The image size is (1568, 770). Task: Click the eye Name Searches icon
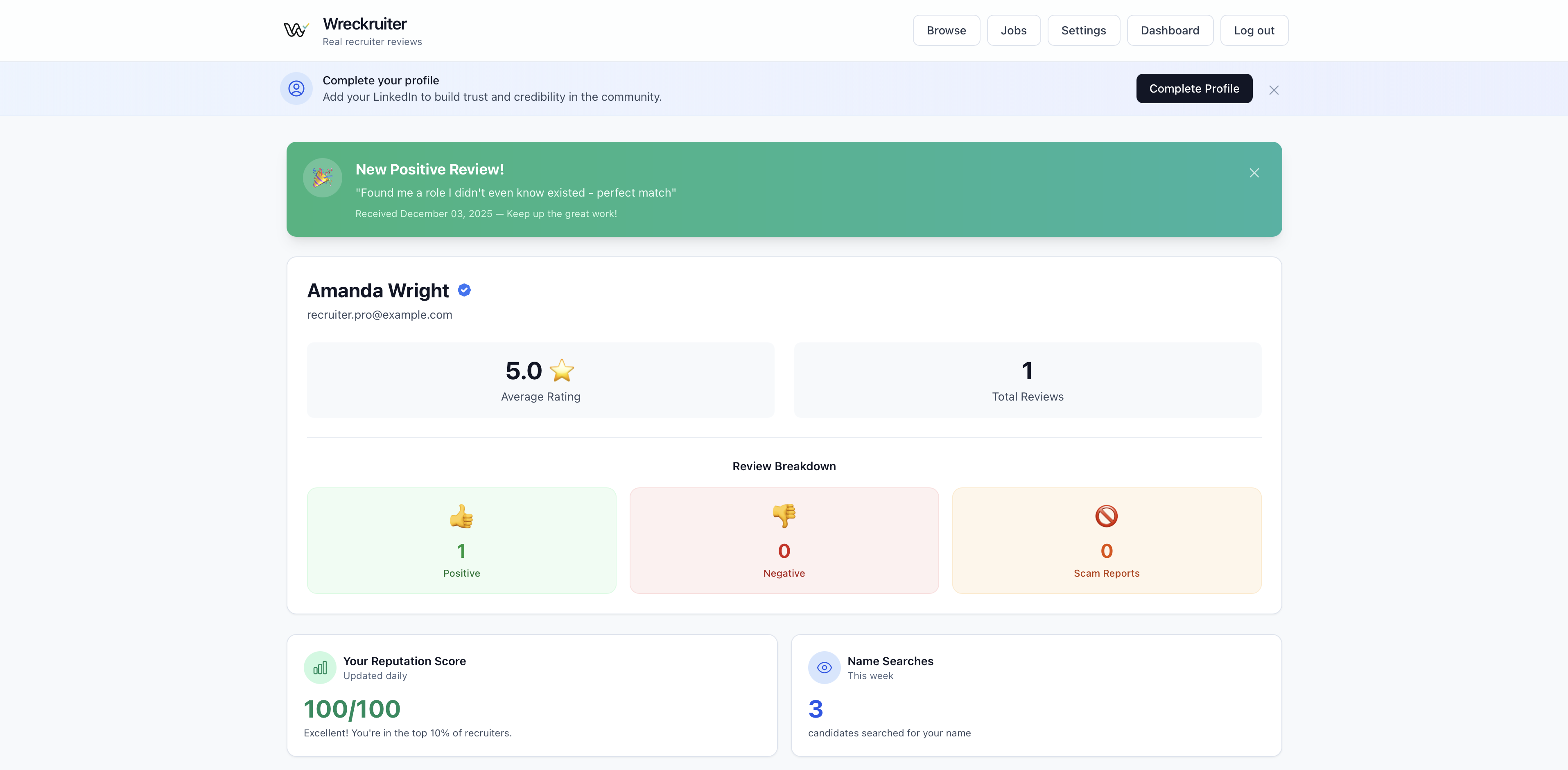pos(824,668)
